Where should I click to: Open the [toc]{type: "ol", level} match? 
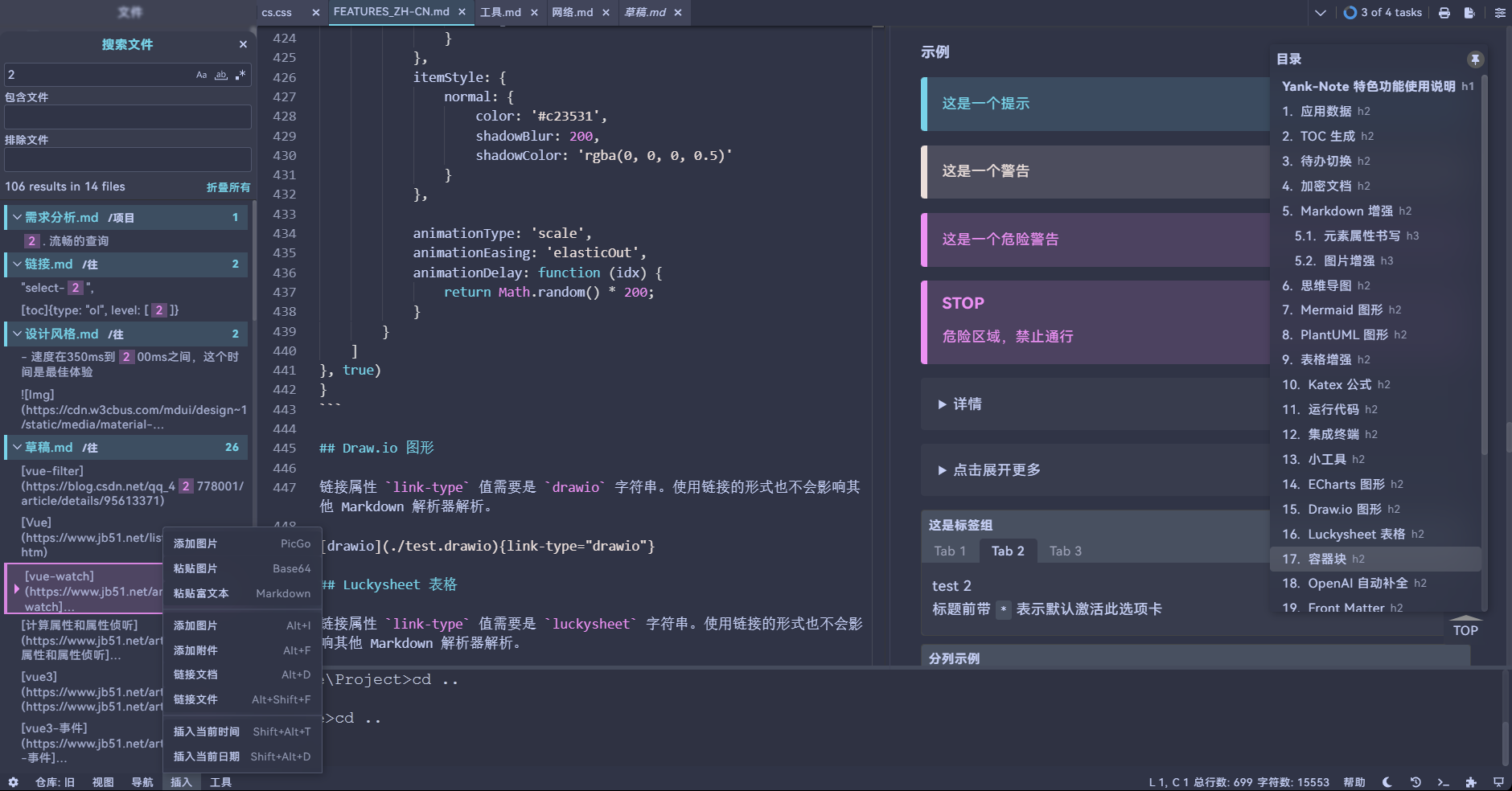coord(100,310)
